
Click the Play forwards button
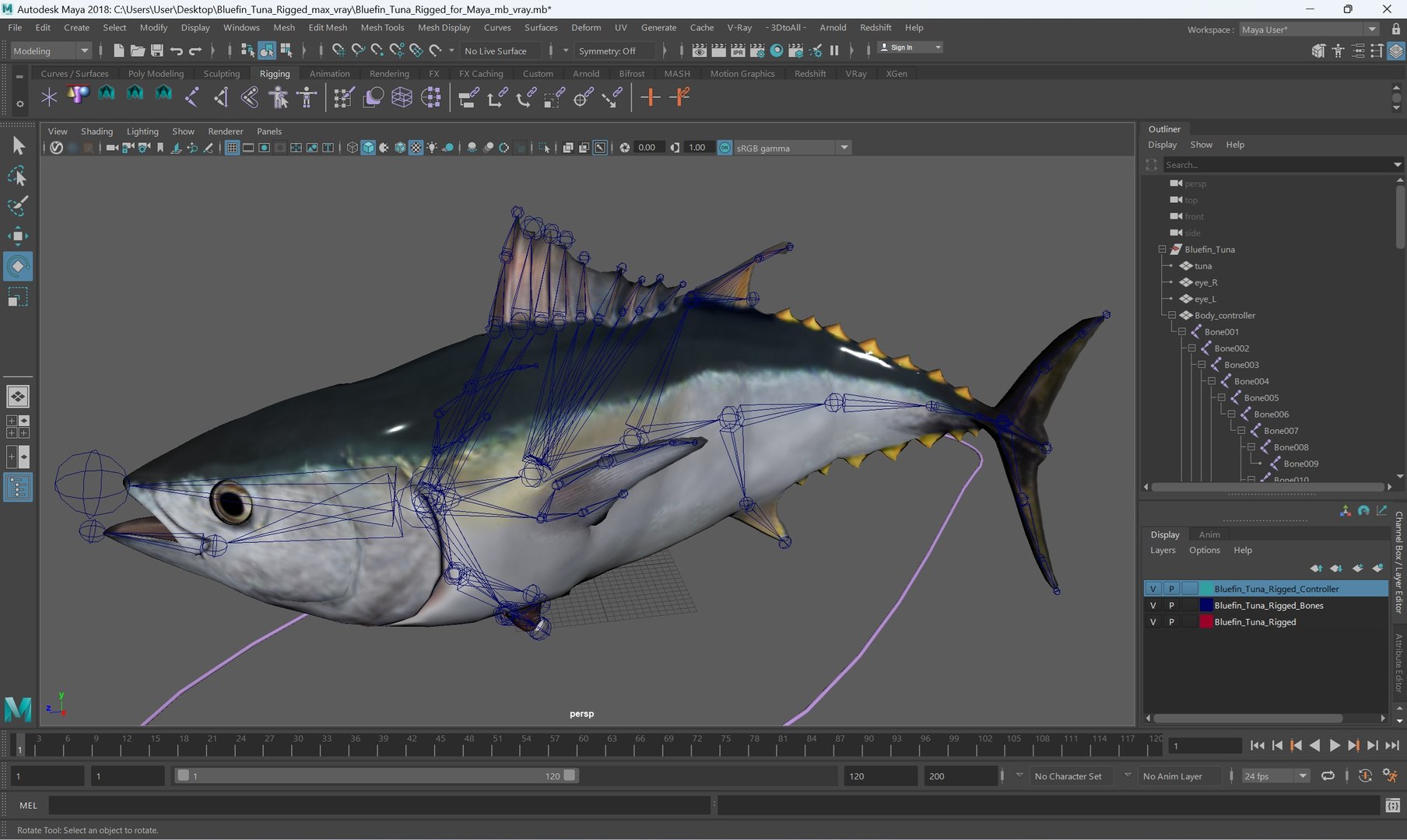[1334, 745]
